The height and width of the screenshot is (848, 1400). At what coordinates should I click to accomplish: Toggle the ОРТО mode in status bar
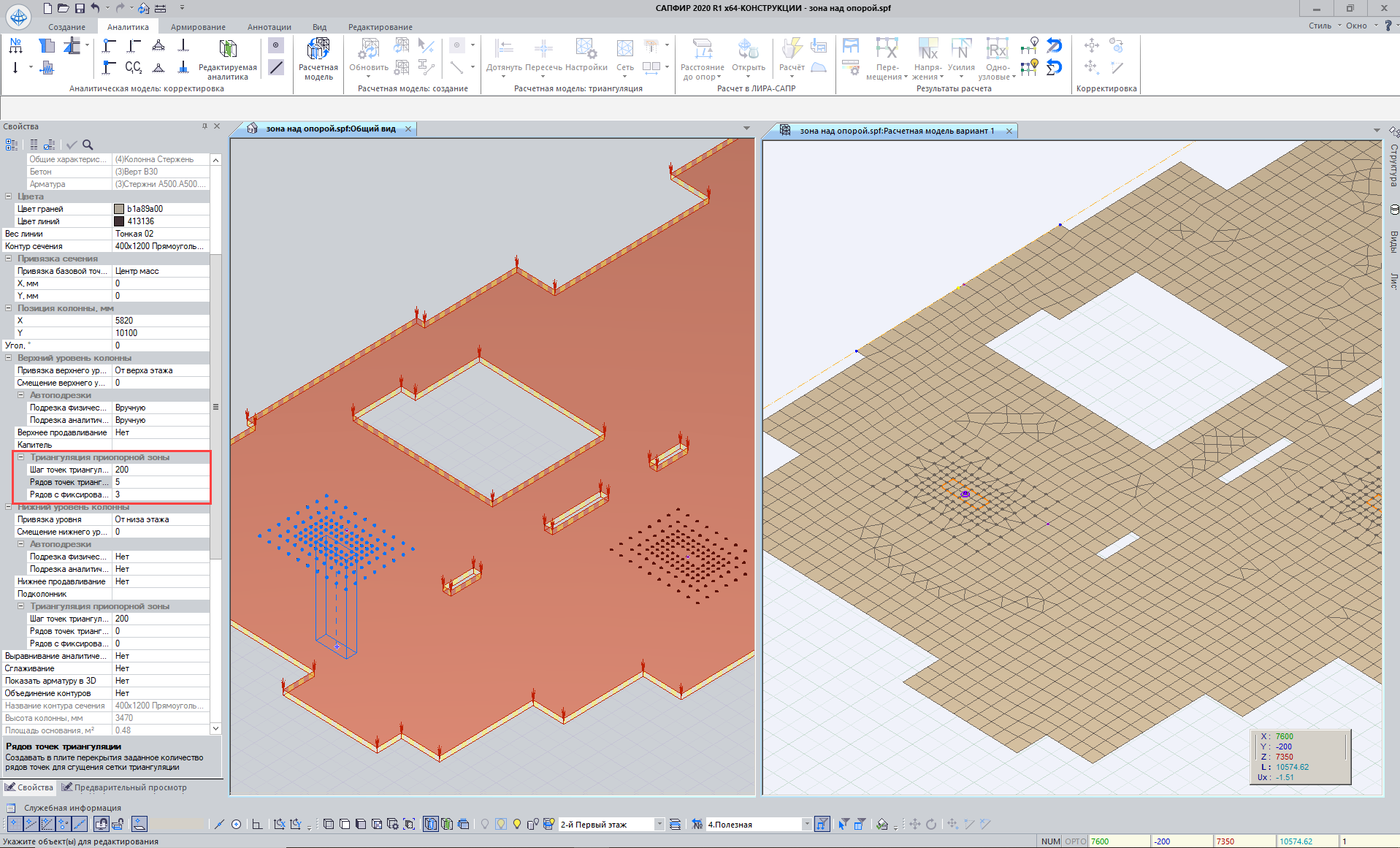[x=1075, y=841]
